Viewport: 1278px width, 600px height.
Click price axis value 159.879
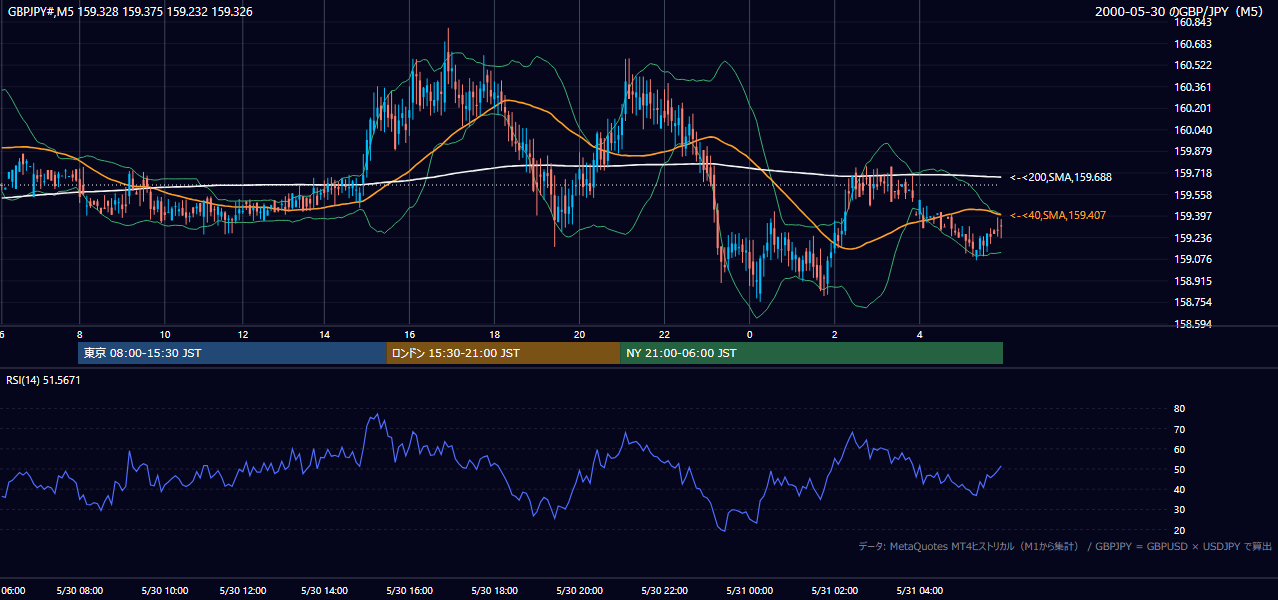pos(1193,151)
